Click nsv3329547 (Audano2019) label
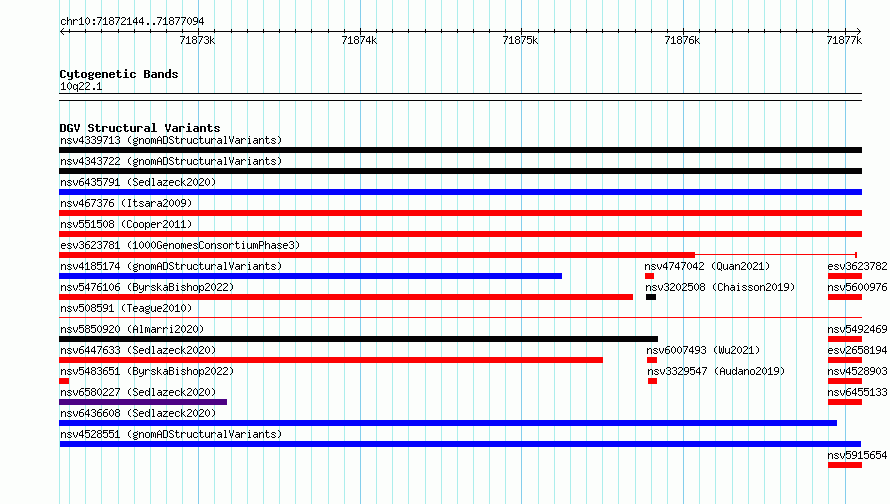The height and width of the screenshot is (504, 890). [716, 371]
